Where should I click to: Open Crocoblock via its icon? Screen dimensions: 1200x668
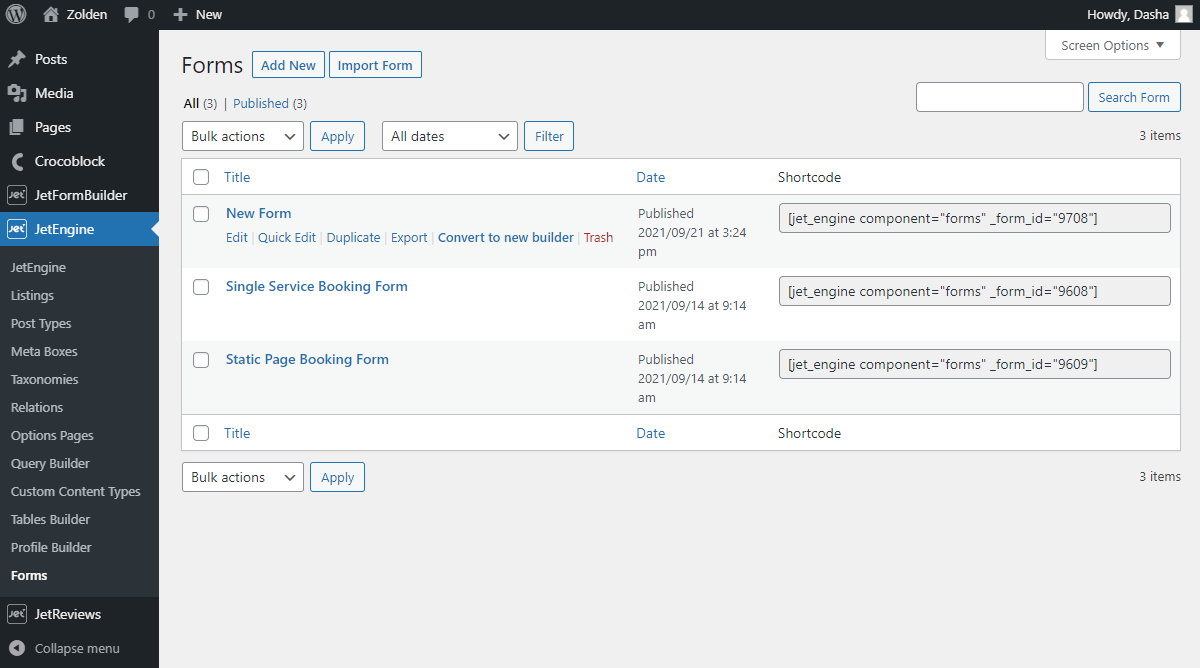16,161
